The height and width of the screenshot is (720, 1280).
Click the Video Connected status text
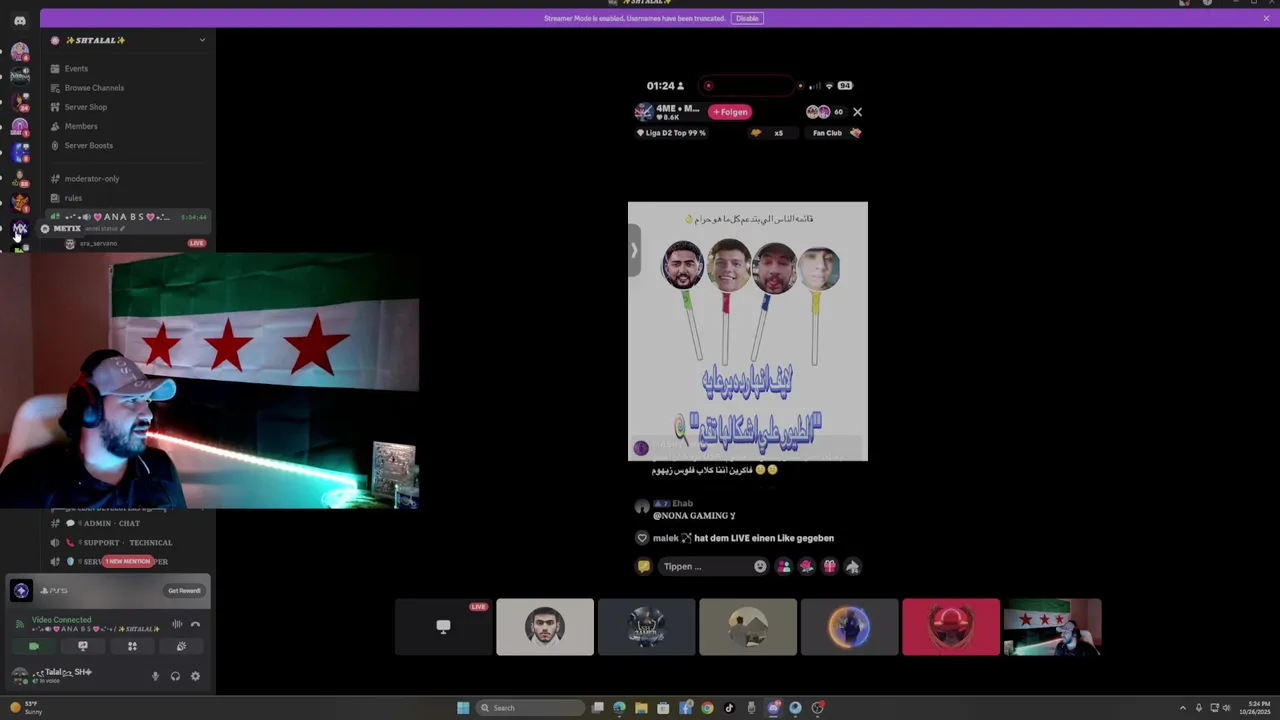(x=61, y=620)
